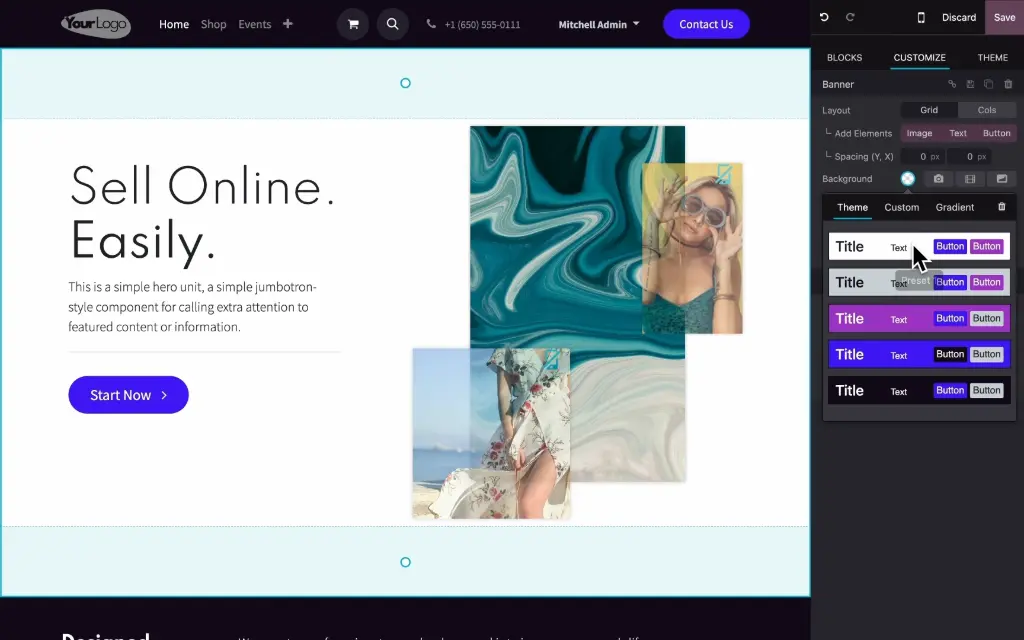Image resolution: width=1024 pixels, height=640 pixels.
Task: Select Grid layout
Action: [x=929, y=110]
